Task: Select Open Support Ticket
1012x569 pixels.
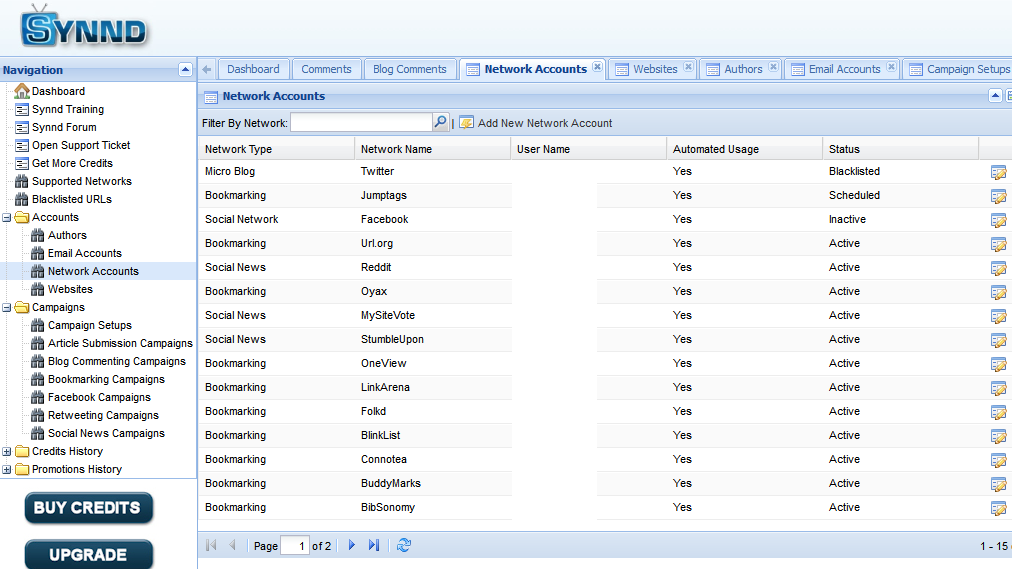Action: pyautogui.click(x=73, y=145)
